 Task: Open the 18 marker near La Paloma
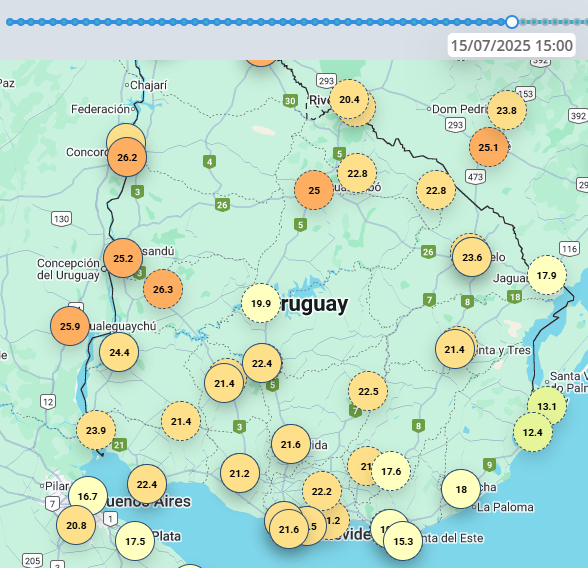click(461, 489)
